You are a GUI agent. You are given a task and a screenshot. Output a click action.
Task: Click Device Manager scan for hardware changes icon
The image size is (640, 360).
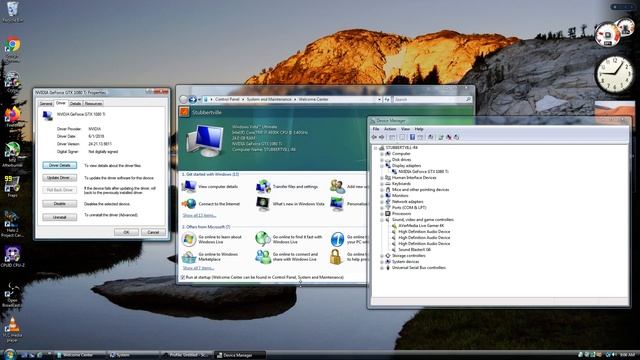[x=430, y=137]
